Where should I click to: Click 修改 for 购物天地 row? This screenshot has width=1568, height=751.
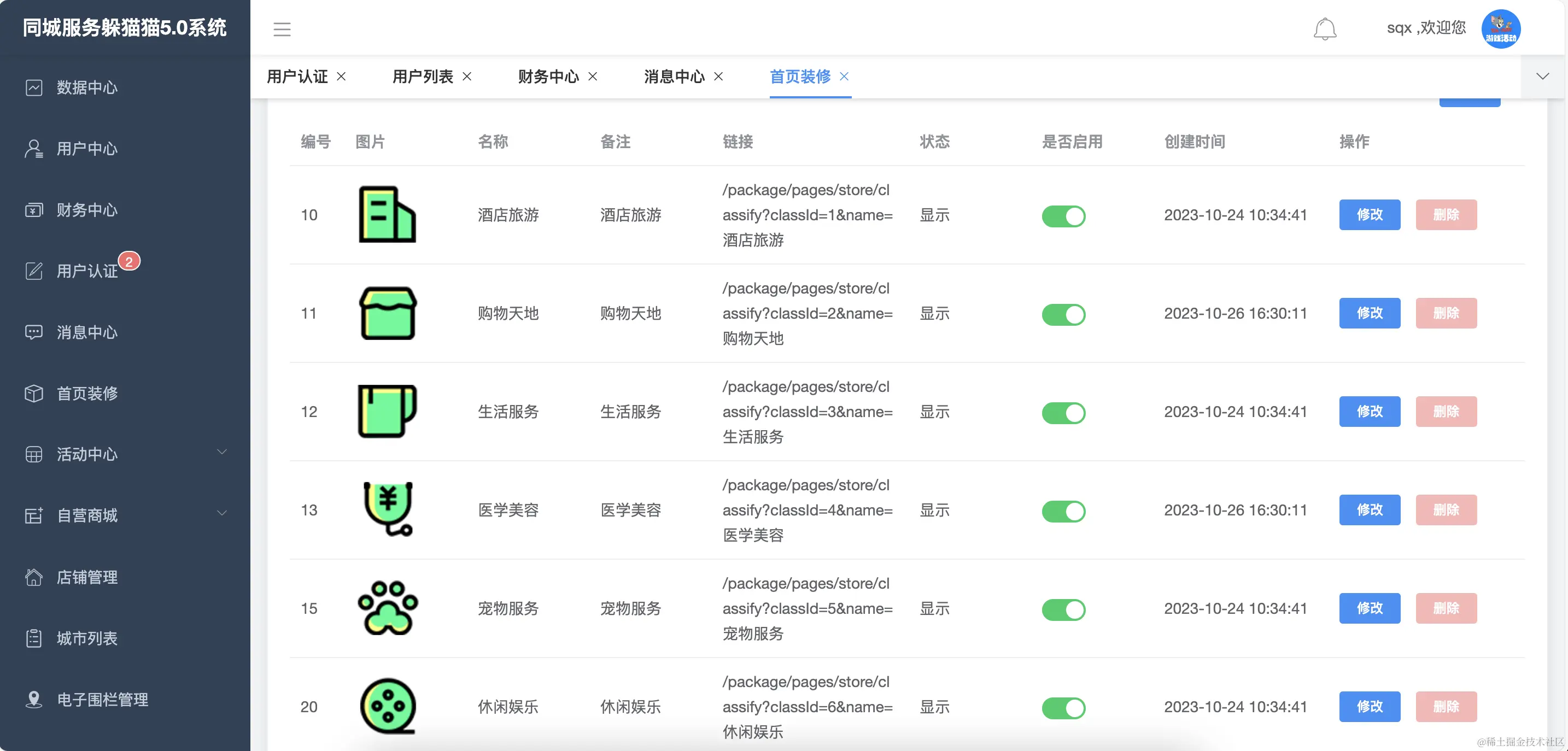1369,313
